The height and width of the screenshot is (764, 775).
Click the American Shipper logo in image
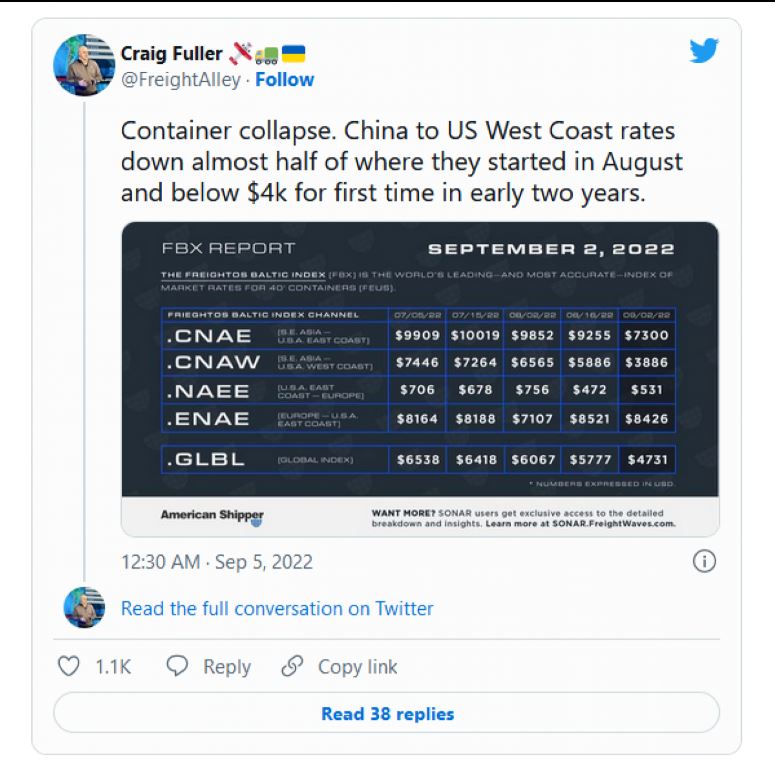(212, 516)
